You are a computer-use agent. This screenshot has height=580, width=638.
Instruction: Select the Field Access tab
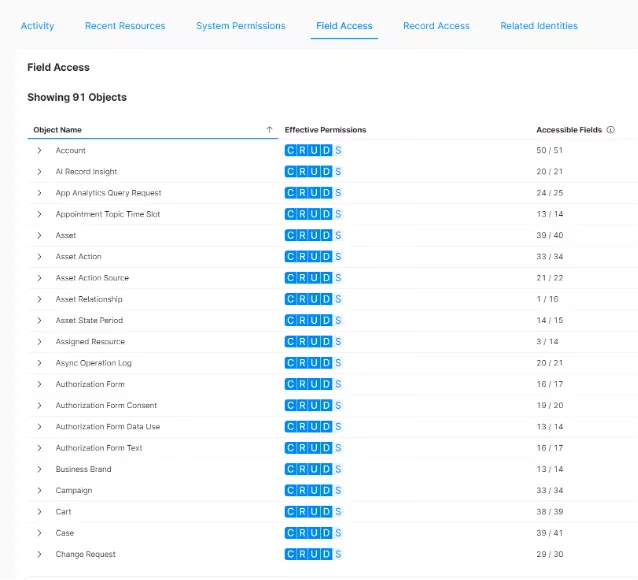tap(344, 26)
